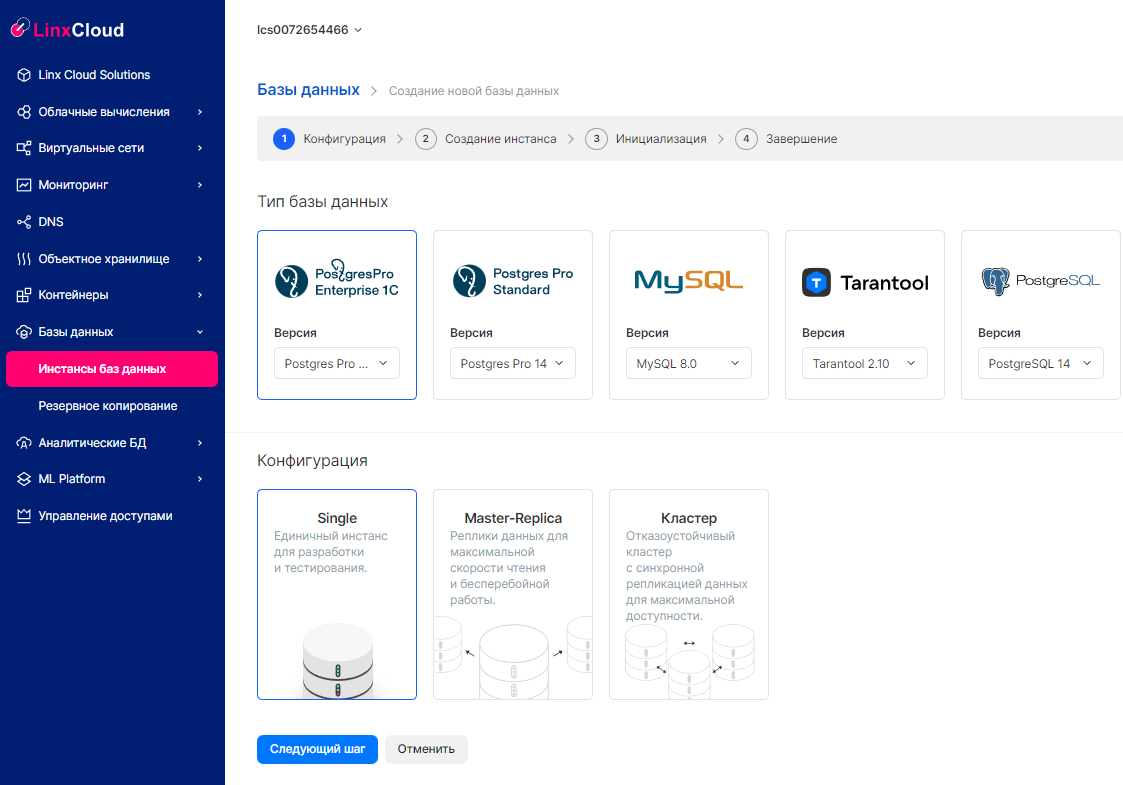
Task: Click the Master-Replica database illustration
Action: tap(513, 659)
